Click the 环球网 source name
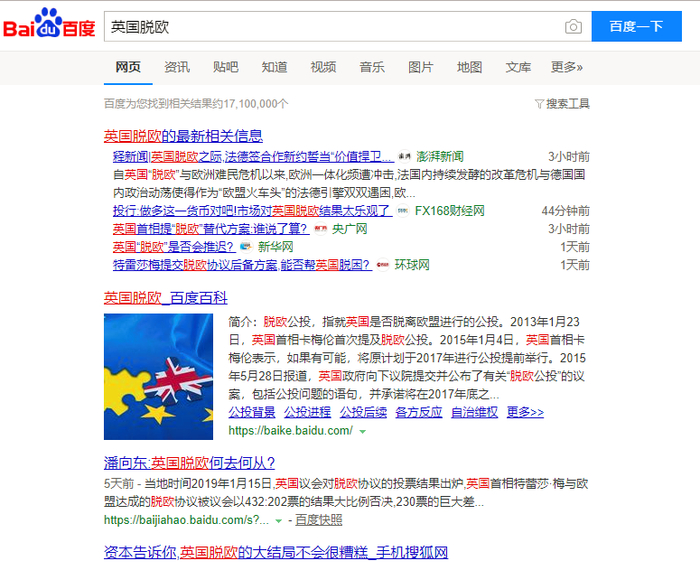 click(412, 265)
